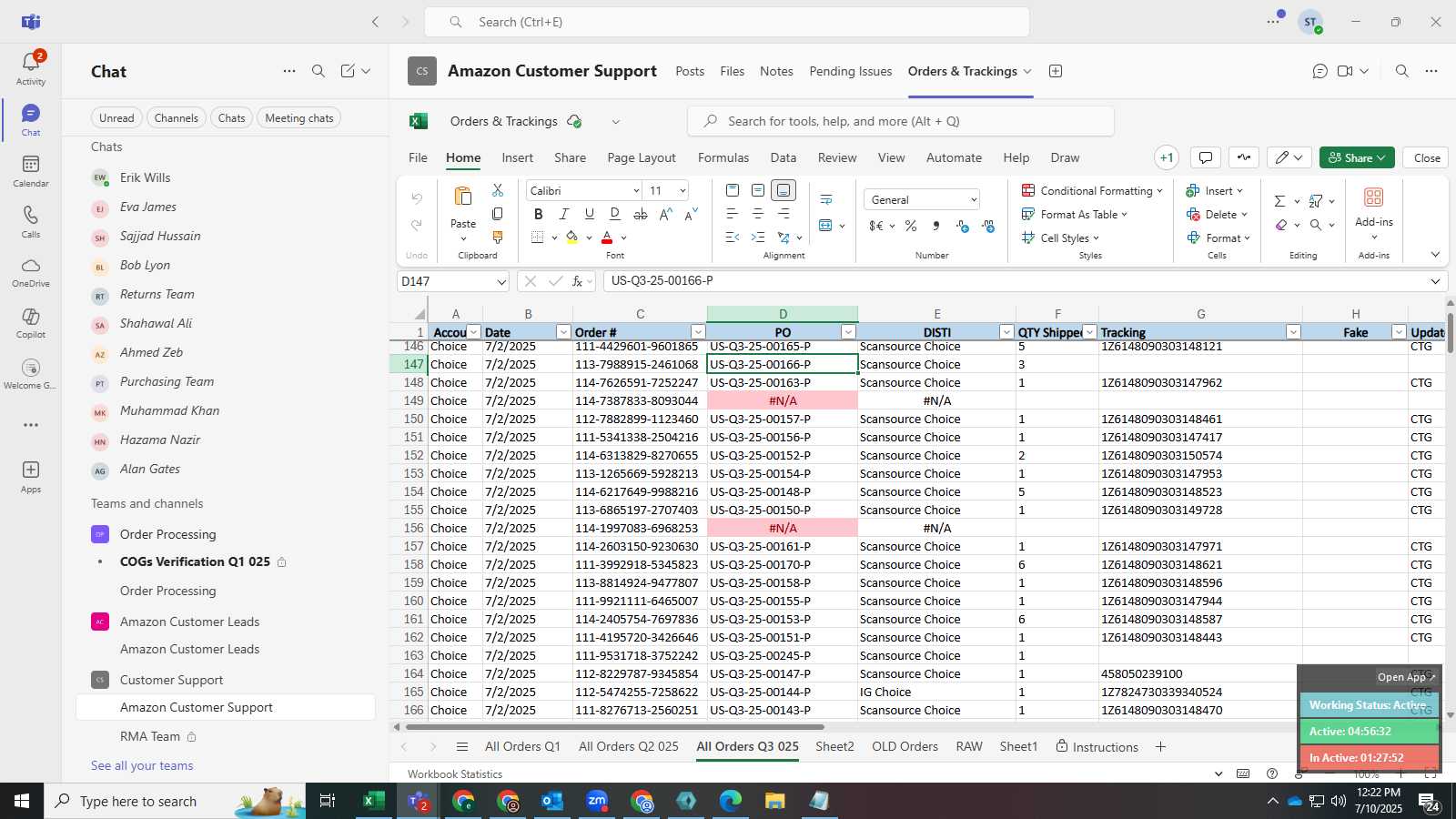Toggle the Meeting chats filter
Image resolution: width=1456 pixels, height=819 pixels.
coord(299,118)
